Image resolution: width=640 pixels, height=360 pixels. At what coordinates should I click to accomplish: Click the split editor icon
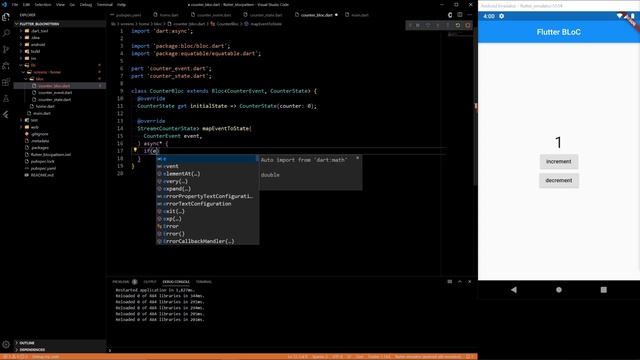(x=460, y=15)
